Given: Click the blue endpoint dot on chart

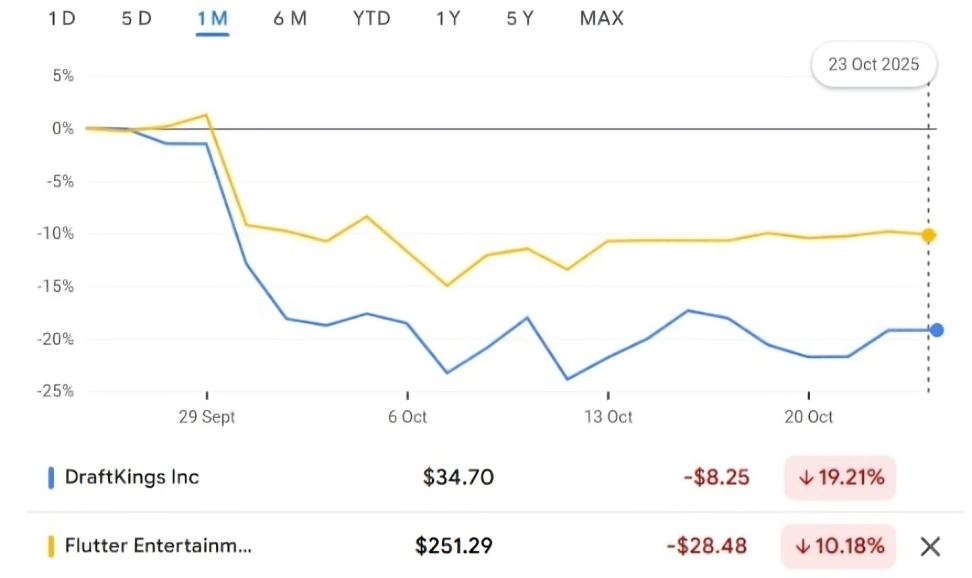Looking at the screenshot, I should [937, 330].
